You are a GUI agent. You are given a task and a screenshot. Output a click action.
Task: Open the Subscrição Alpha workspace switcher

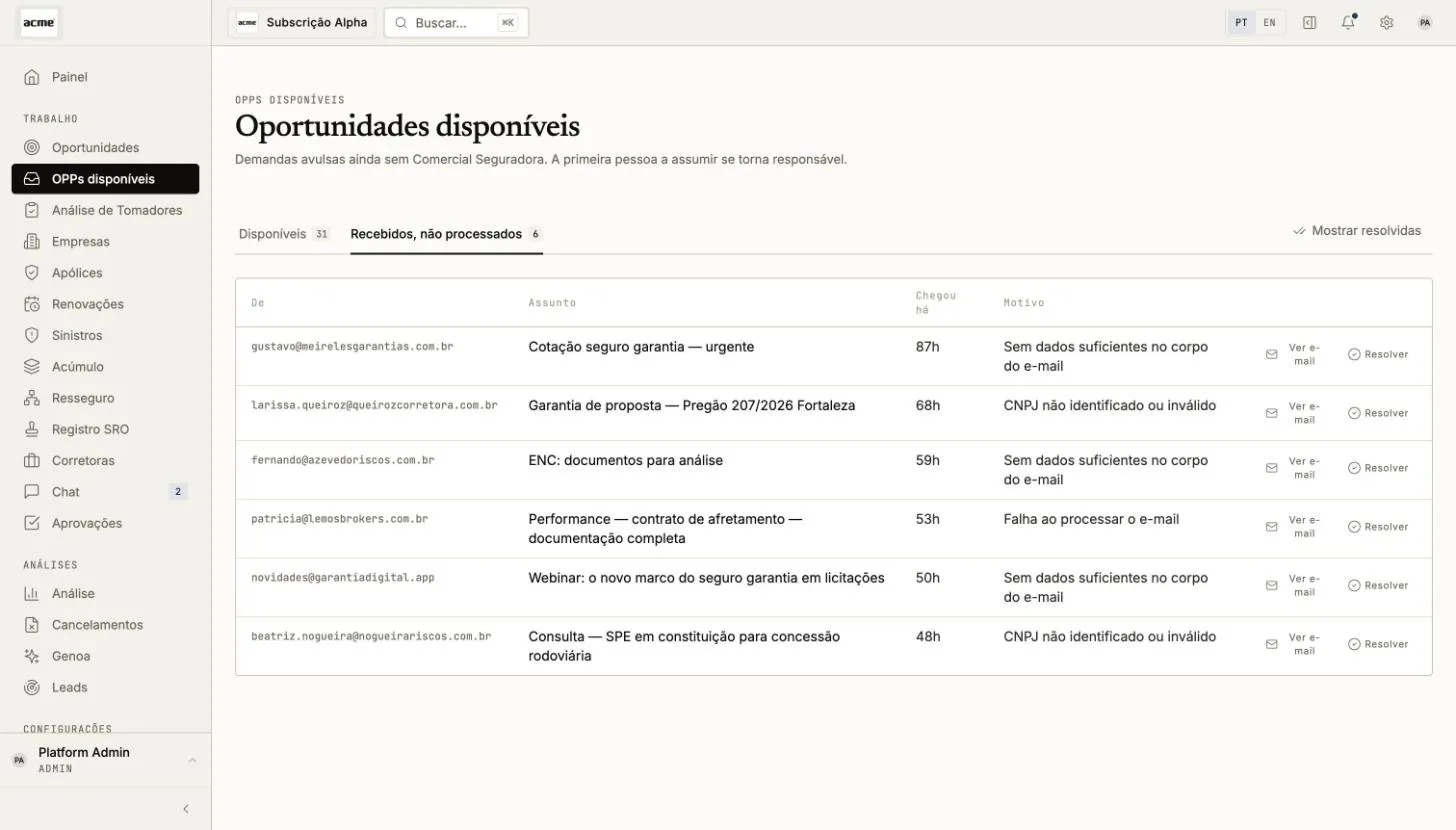(x=302, y=22)
